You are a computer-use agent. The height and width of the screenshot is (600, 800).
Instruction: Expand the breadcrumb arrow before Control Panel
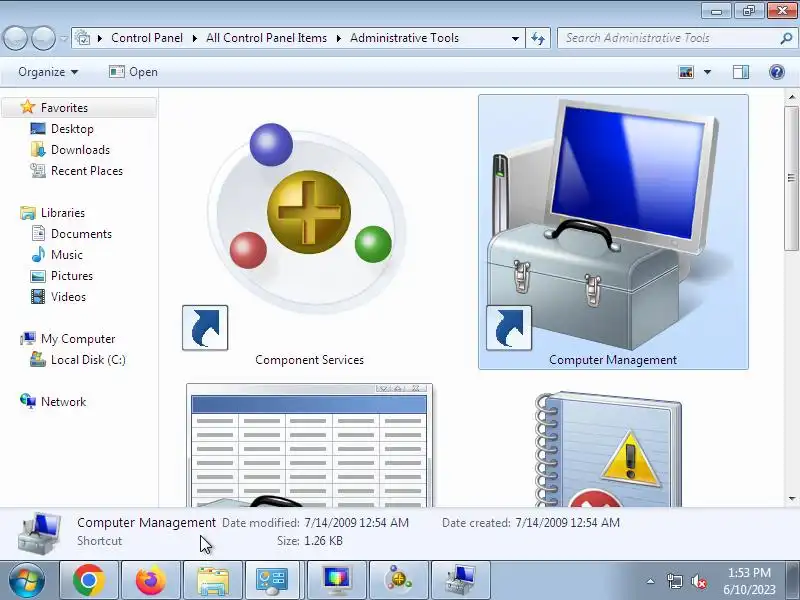(99, 38)
